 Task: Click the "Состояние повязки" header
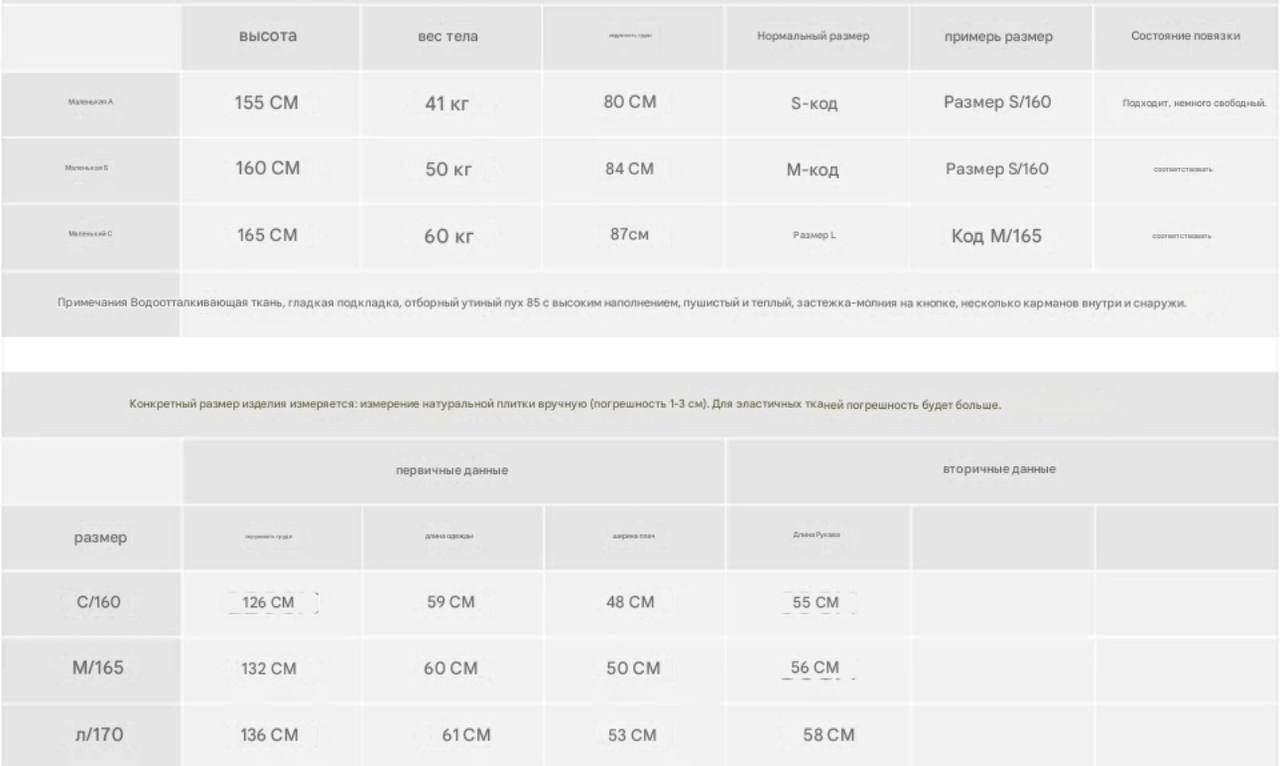[1186, 37]
